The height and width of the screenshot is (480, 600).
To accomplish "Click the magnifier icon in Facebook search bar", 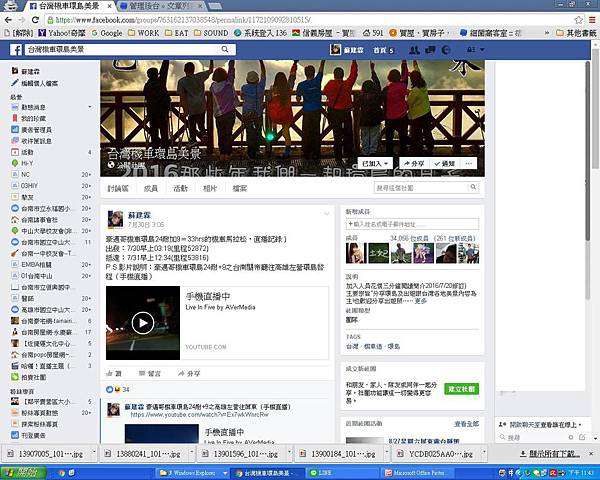I will point(225,49).
